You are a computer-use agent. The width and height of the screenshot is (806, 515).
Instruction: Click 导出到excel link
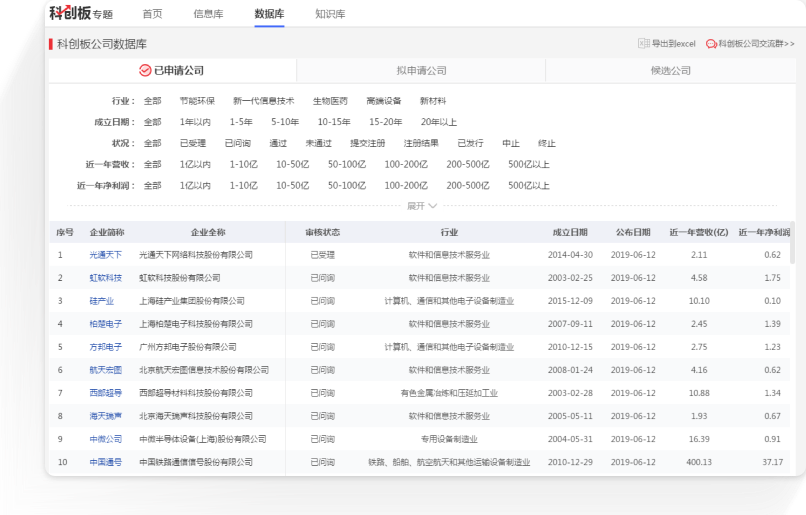pos(673,44)
